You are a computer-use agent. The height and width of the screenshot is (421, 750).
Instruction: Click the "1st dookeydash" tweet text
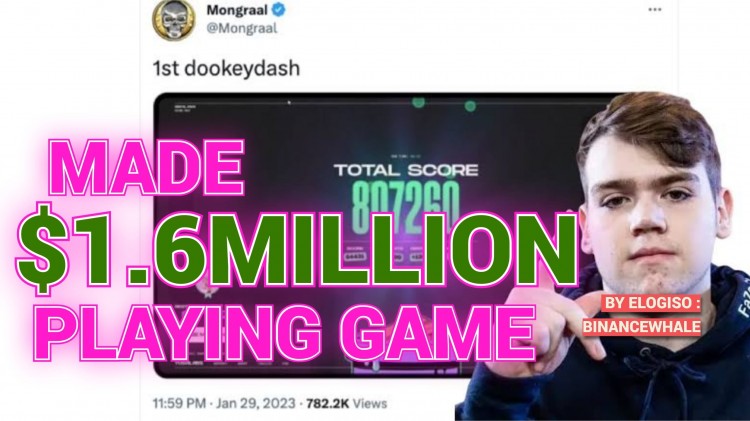226,68
